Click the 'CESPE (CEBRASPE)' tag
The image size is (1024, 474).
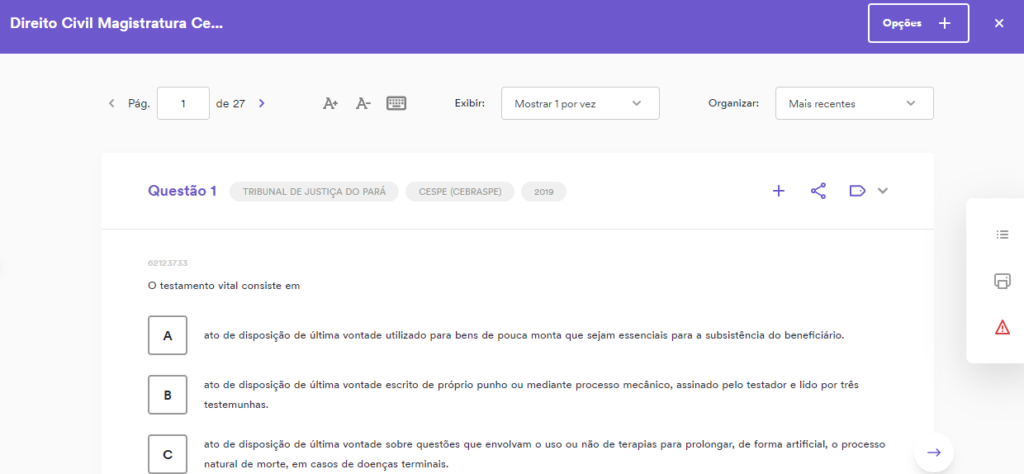point(460,192)
